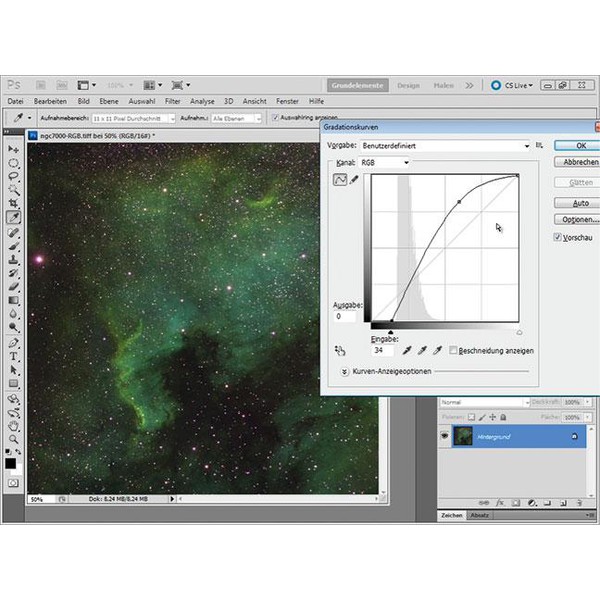The height and width of the screenshot is (600, 600).
Task: Activate the on-image adjustment hand tool
Action: pos(340,351)
